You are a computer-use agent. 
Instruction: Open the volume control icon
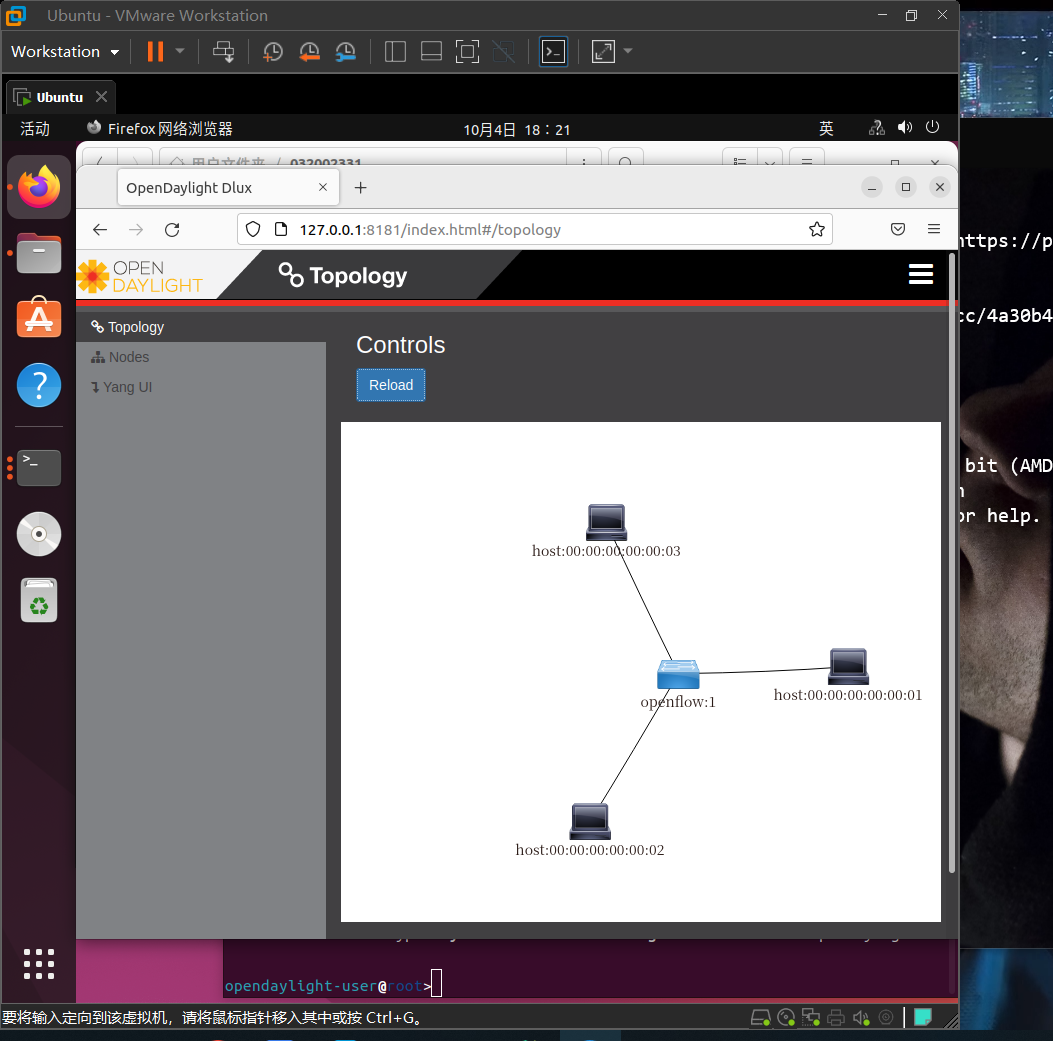905,128
